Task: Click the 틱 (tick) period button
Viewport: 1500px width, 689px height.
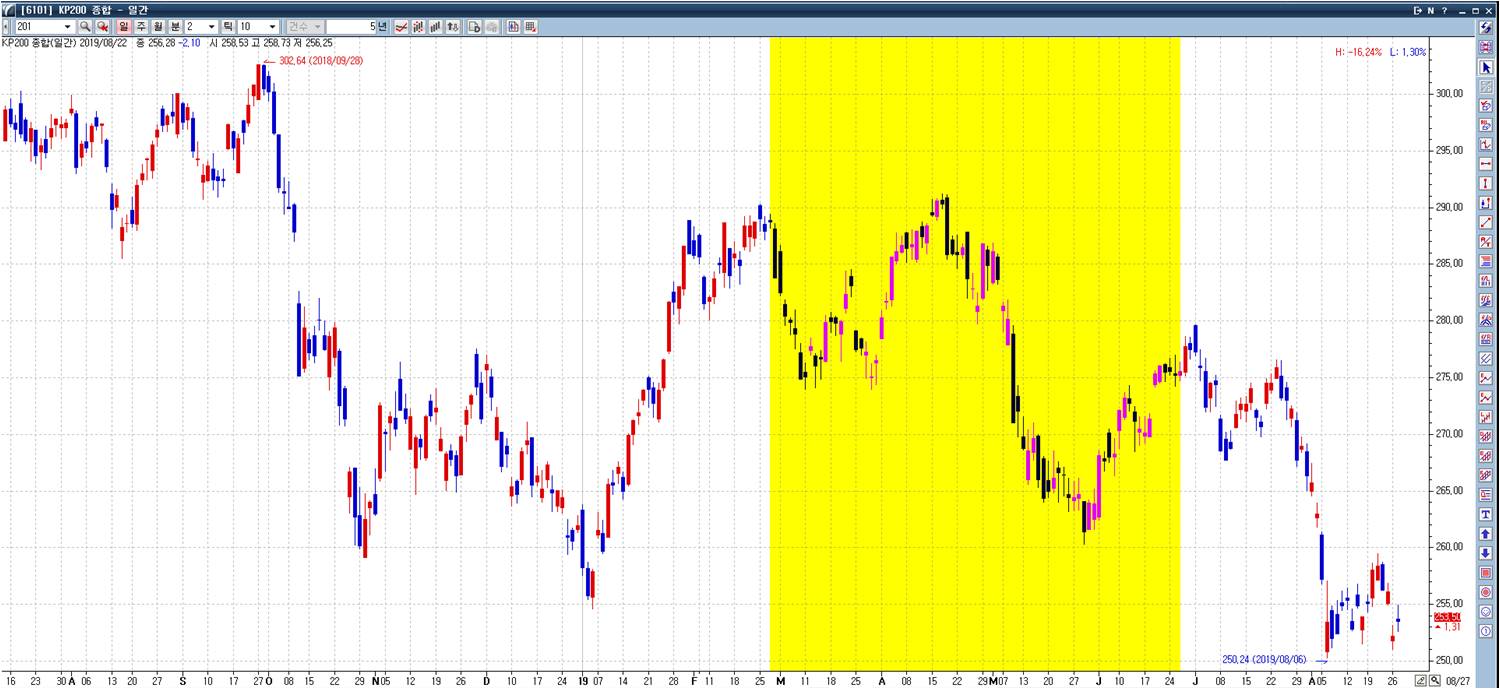Action: (228, 26)
